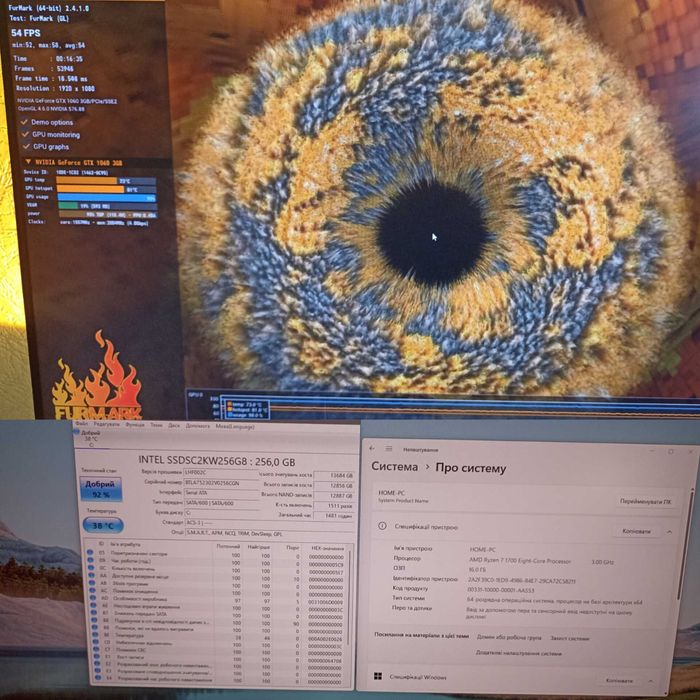Click the GPU usage bar in FurMark
This screenshot has height=700, width=700.
tap(107, 197)
